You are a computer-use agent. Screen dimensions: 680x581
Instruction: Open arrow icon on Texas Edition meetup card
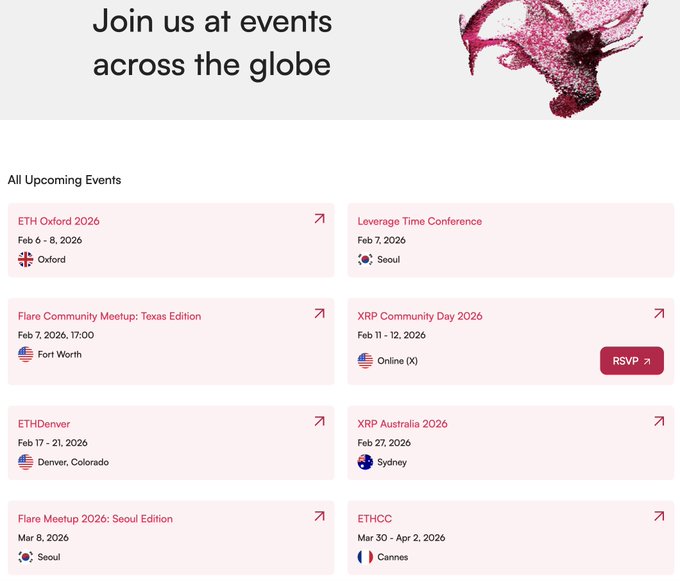coord(319,313)
